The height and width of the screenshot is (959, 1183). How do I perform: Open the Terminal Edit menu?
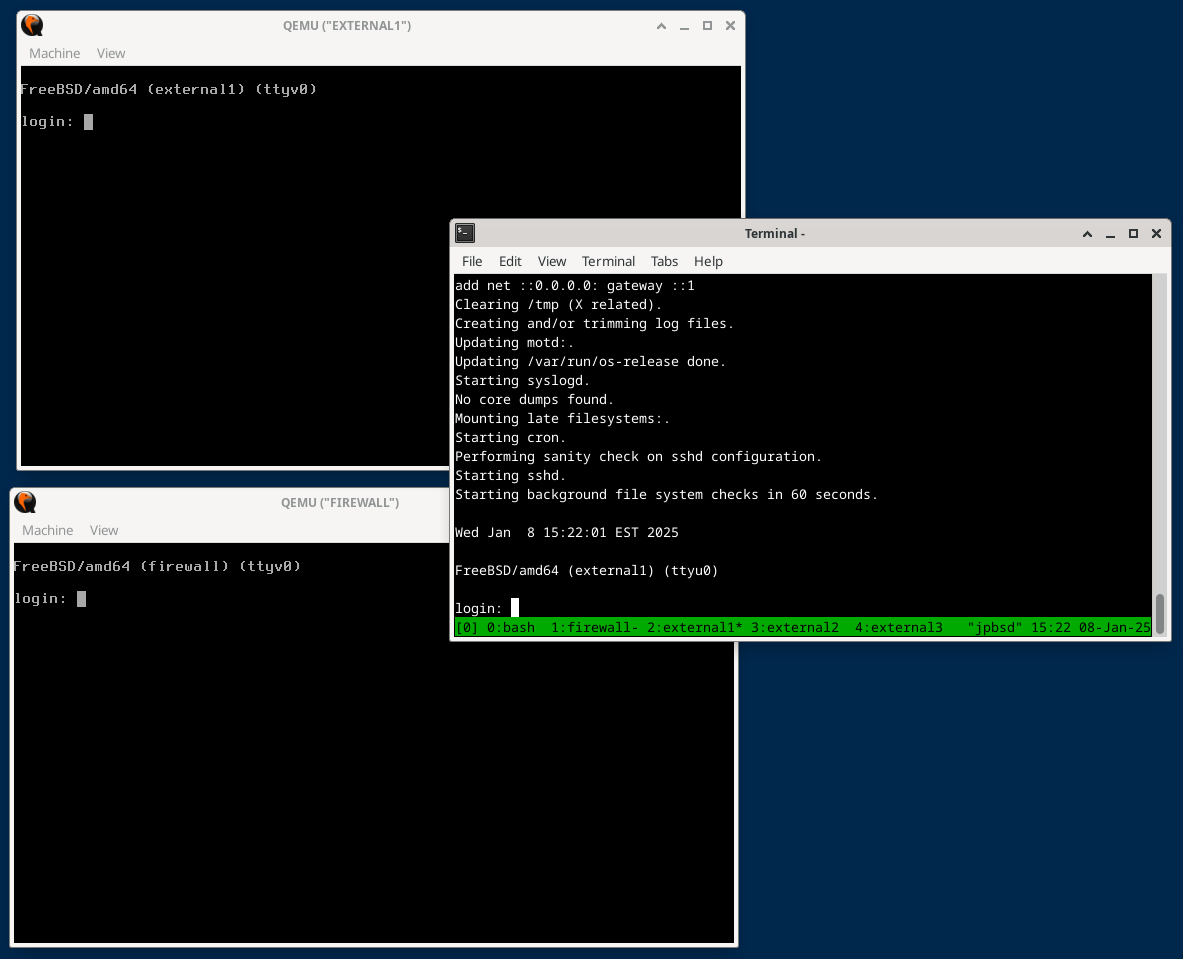coord(510,261)
